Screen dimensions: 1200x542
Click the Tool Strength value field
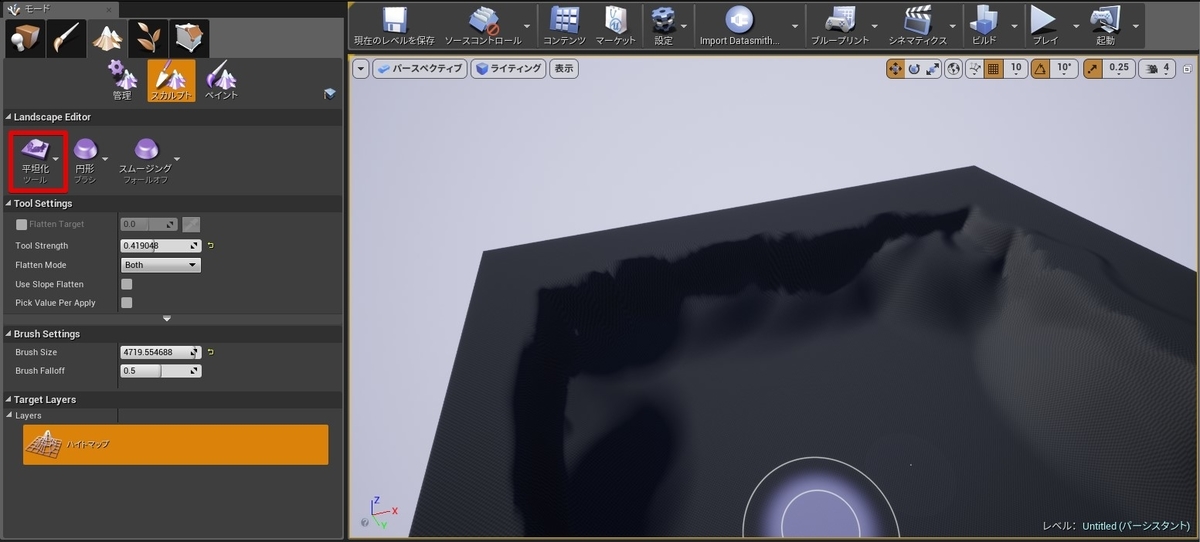pyautogui.click(x=160, y=245)
